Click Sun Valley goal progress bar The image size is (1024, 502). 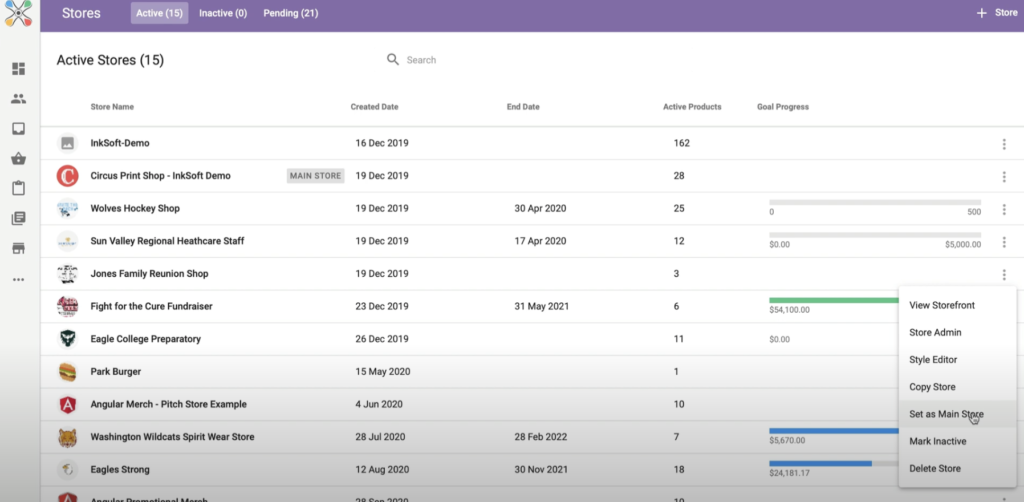(875, 235)
